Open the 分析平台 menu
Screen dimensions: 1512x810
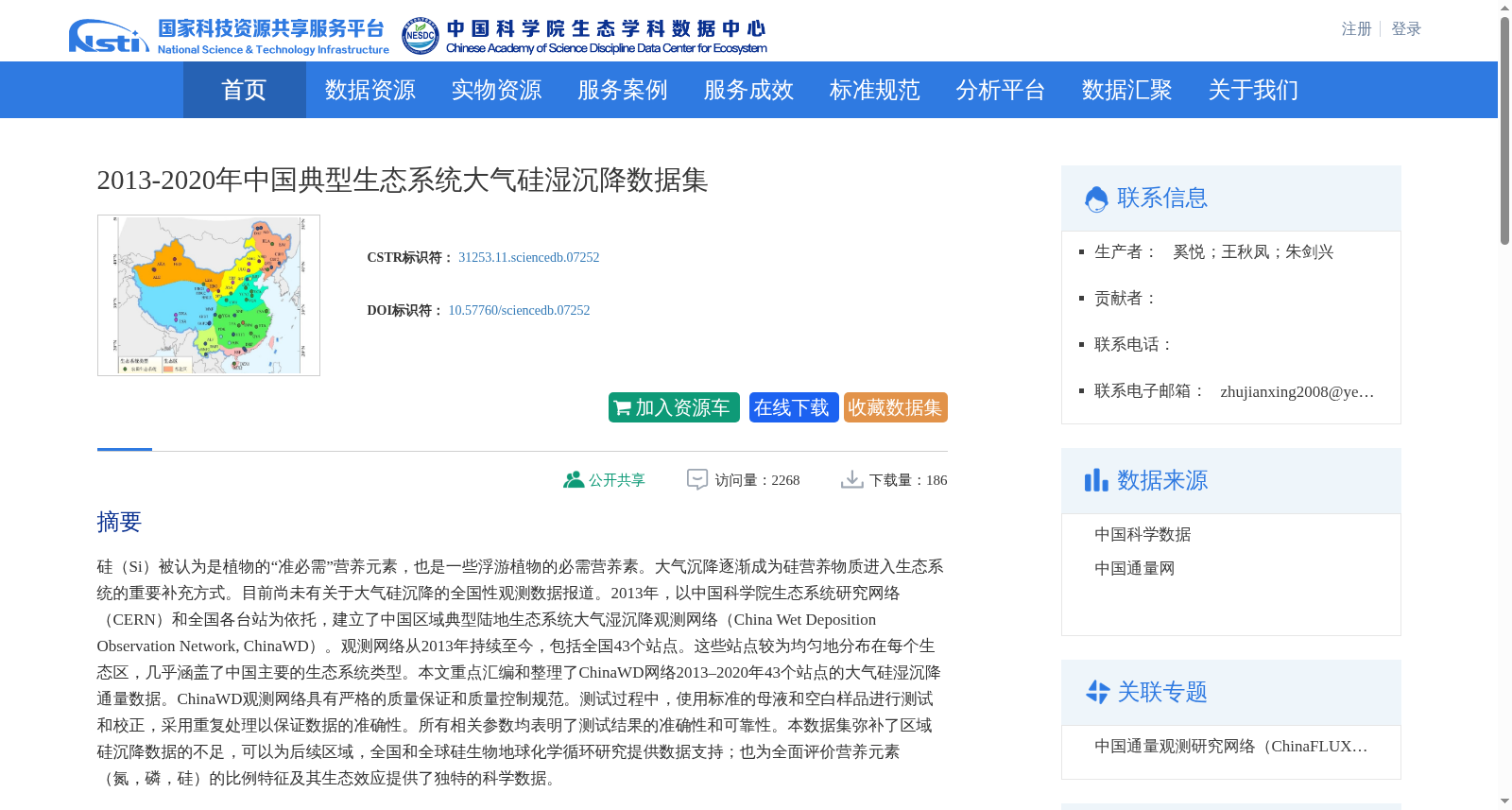coord(1001,90)
